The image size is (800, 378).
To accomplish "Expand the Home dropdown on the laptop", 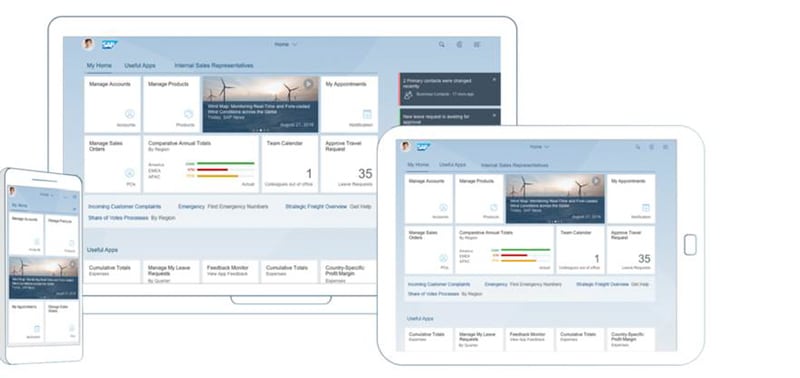I will click(x=286, y=44).
